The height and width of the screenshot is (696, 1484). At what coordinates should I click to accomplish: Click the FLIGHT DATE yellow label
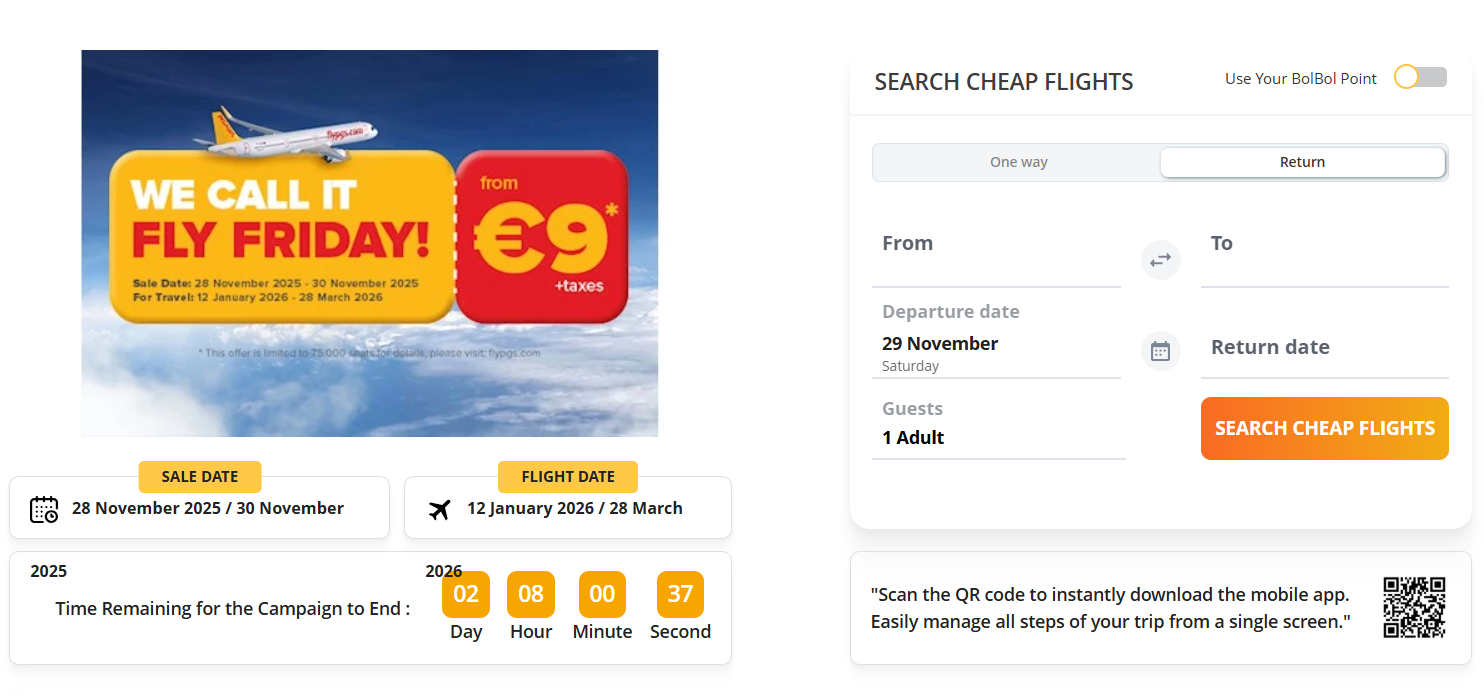click(568, 477)
